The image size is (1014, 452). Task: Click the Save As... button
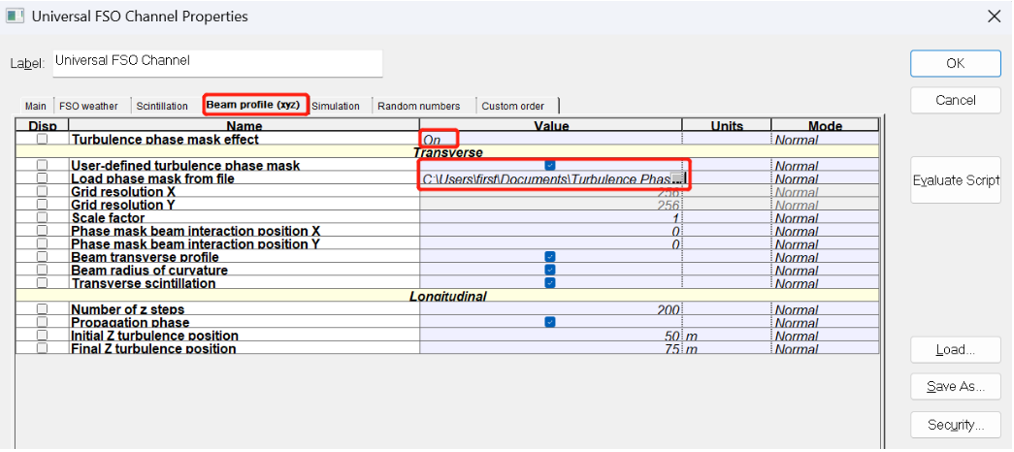click(955, 386)
